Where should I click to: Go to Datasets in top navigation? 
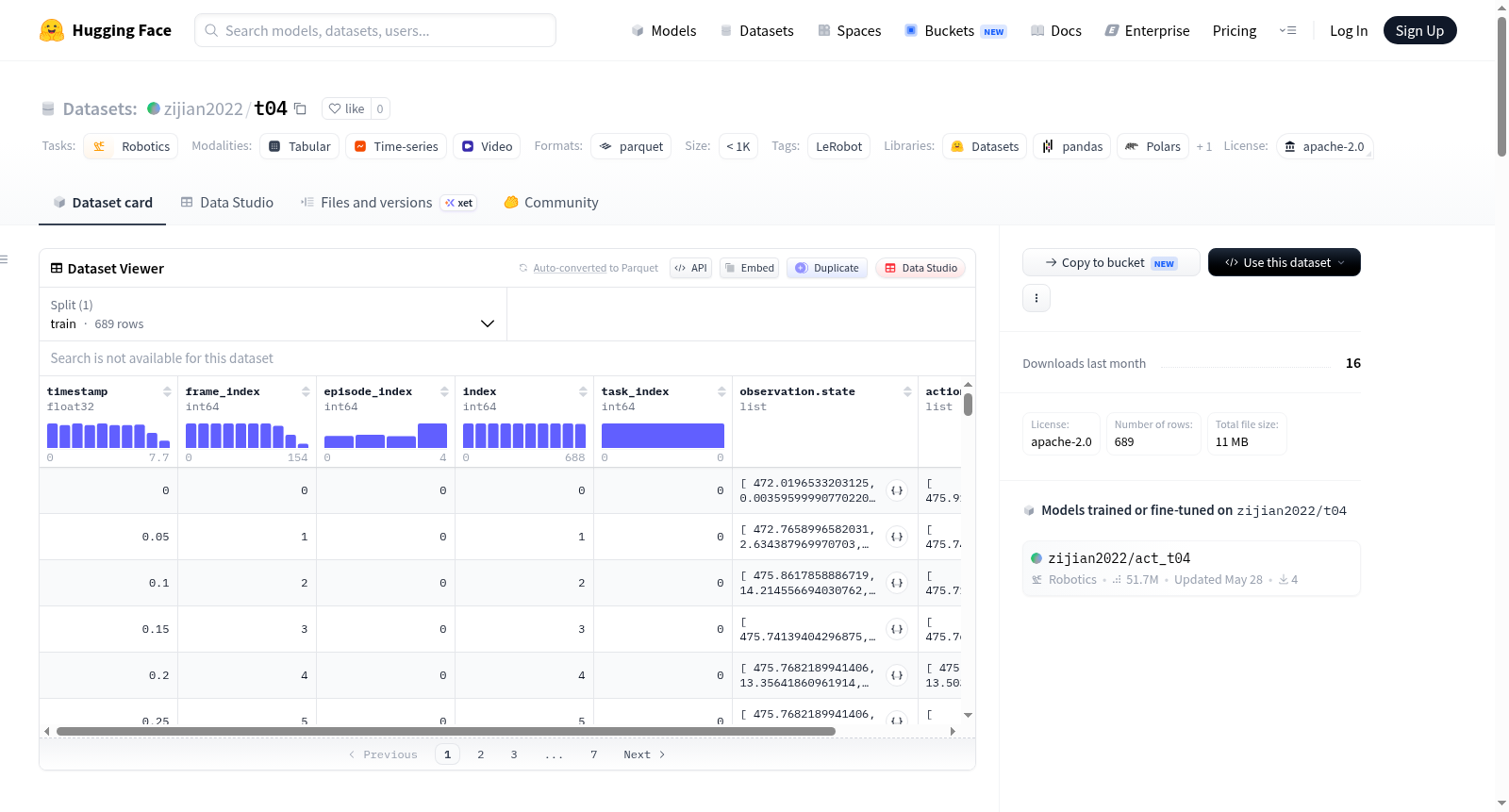pos(757,31)
